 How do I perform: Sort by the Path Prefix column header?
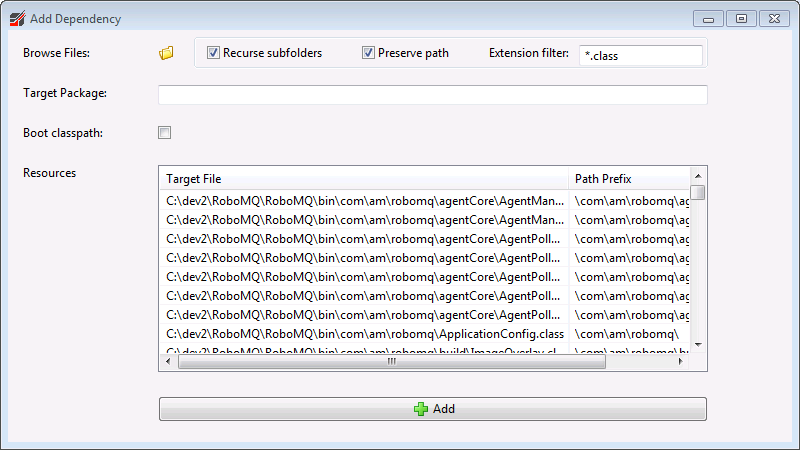[628, 179]
